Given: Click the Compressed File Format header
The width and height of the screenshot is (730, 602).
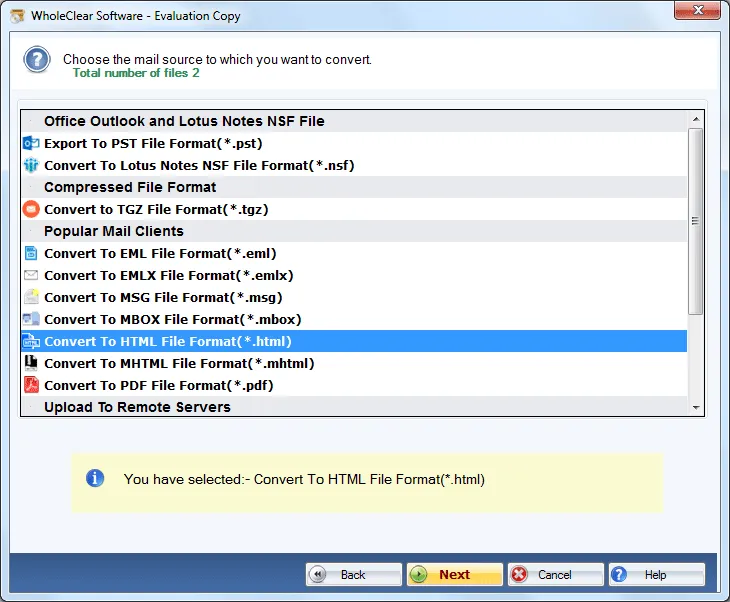Looking at the screenshot, I should (354, 187).
